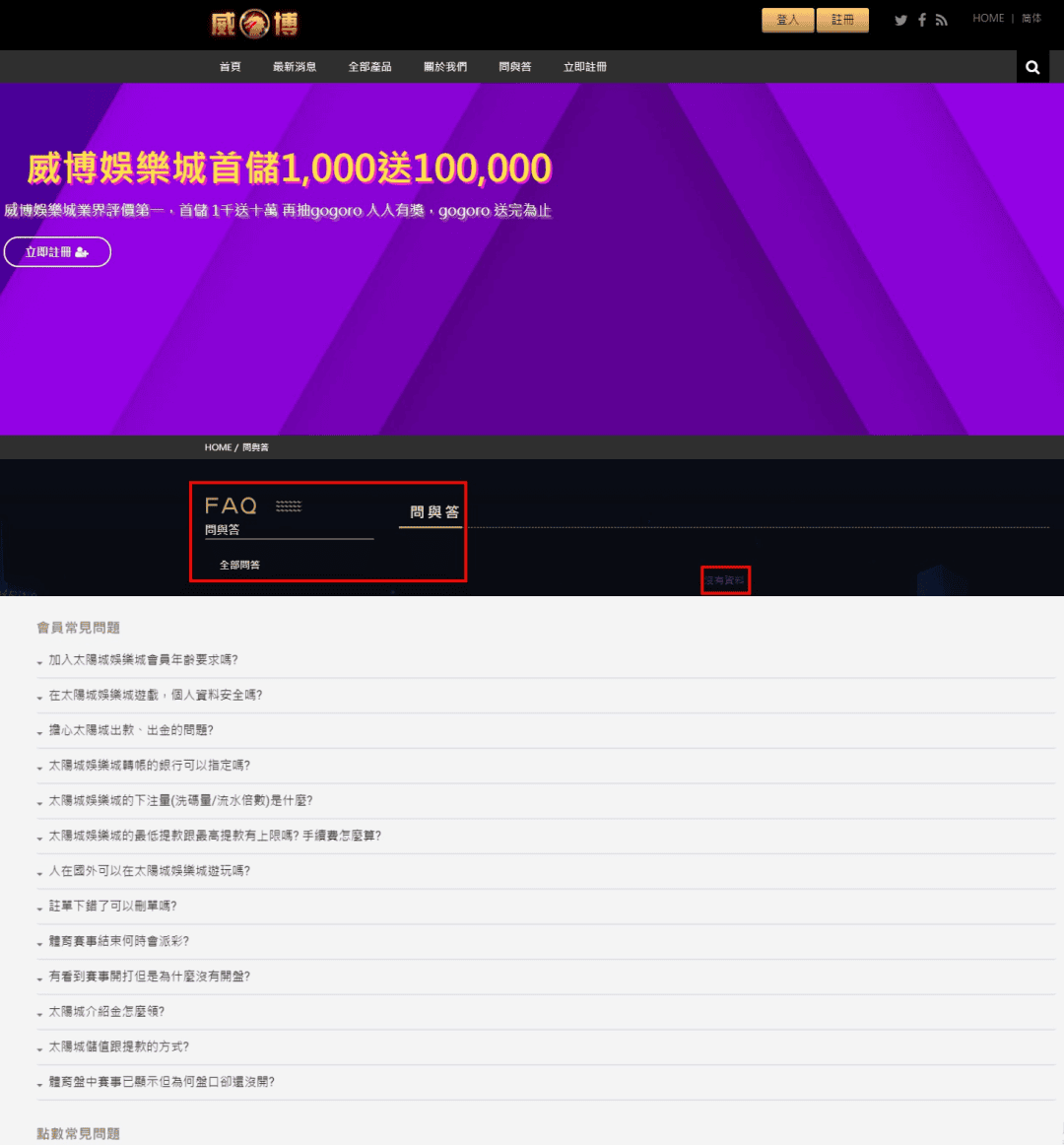
Task: Expand 體育盤中賽事已顯示但為何盤口卻還沒開?
Action: point(162,1082)
